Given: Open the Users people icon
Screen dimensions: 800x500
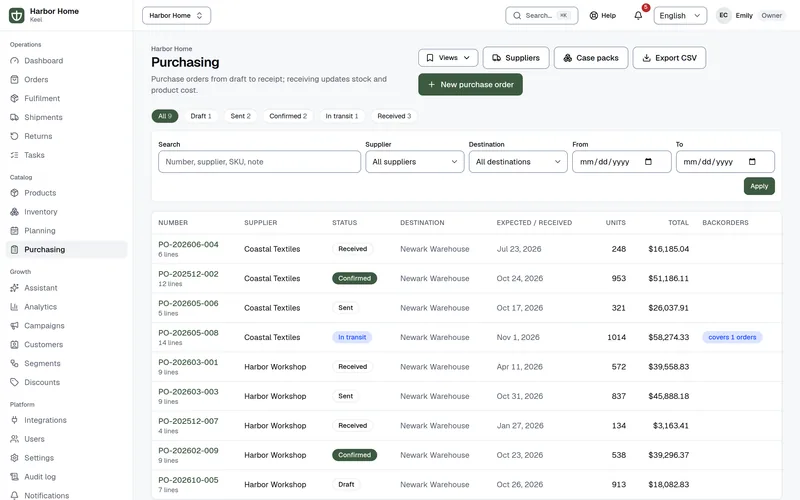Looking at the screenshot, I should [14, 439].
